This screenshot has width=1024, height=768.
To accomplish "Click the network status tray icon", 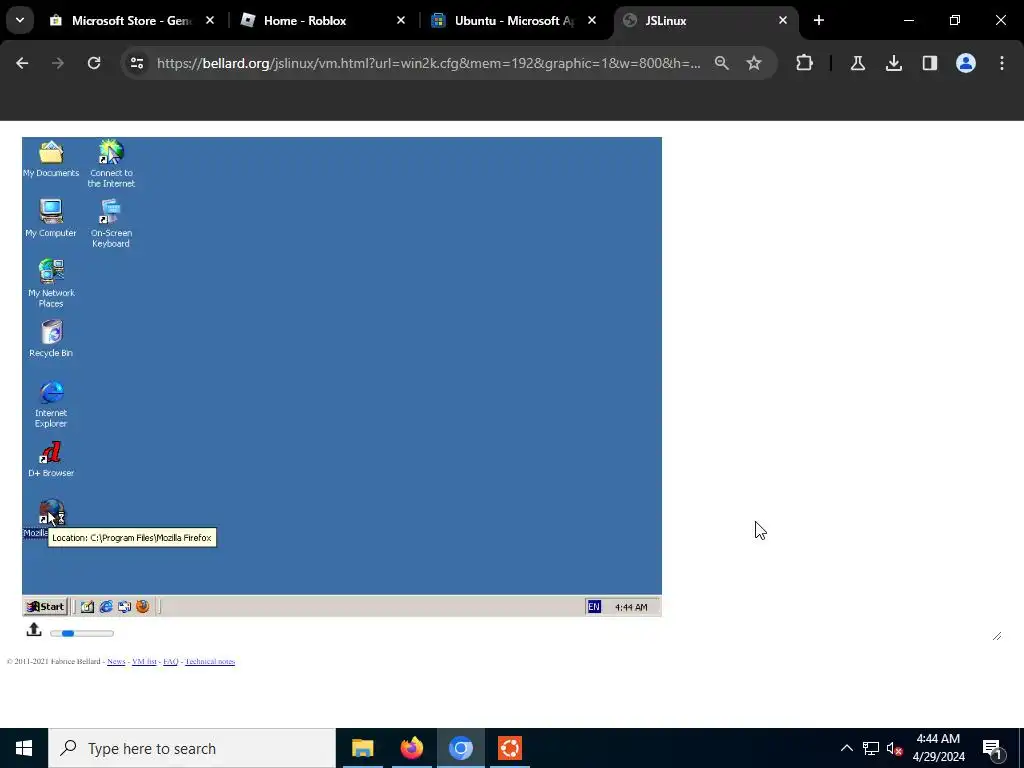I will (x=871, y=748).
